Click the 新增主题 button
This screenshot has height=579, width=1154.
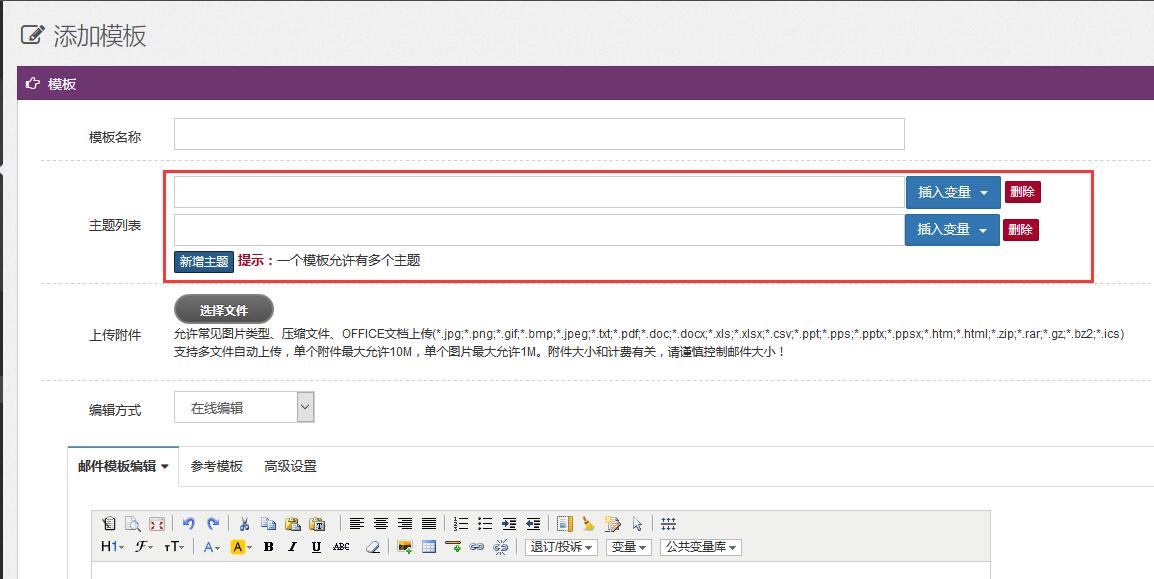[x=204, y=261]
